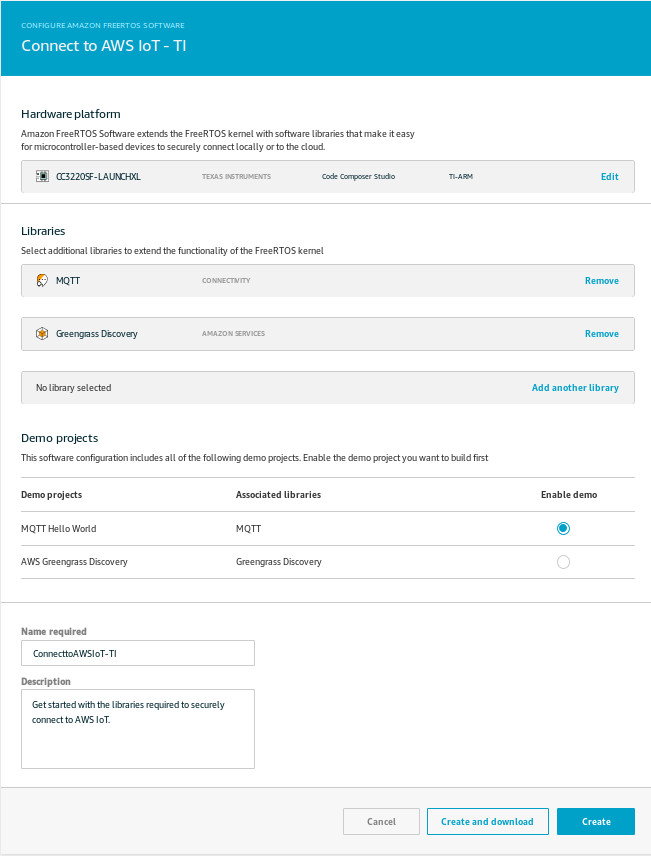Enable the MQTT Hello World demo
651x856 pixels.
563,528
